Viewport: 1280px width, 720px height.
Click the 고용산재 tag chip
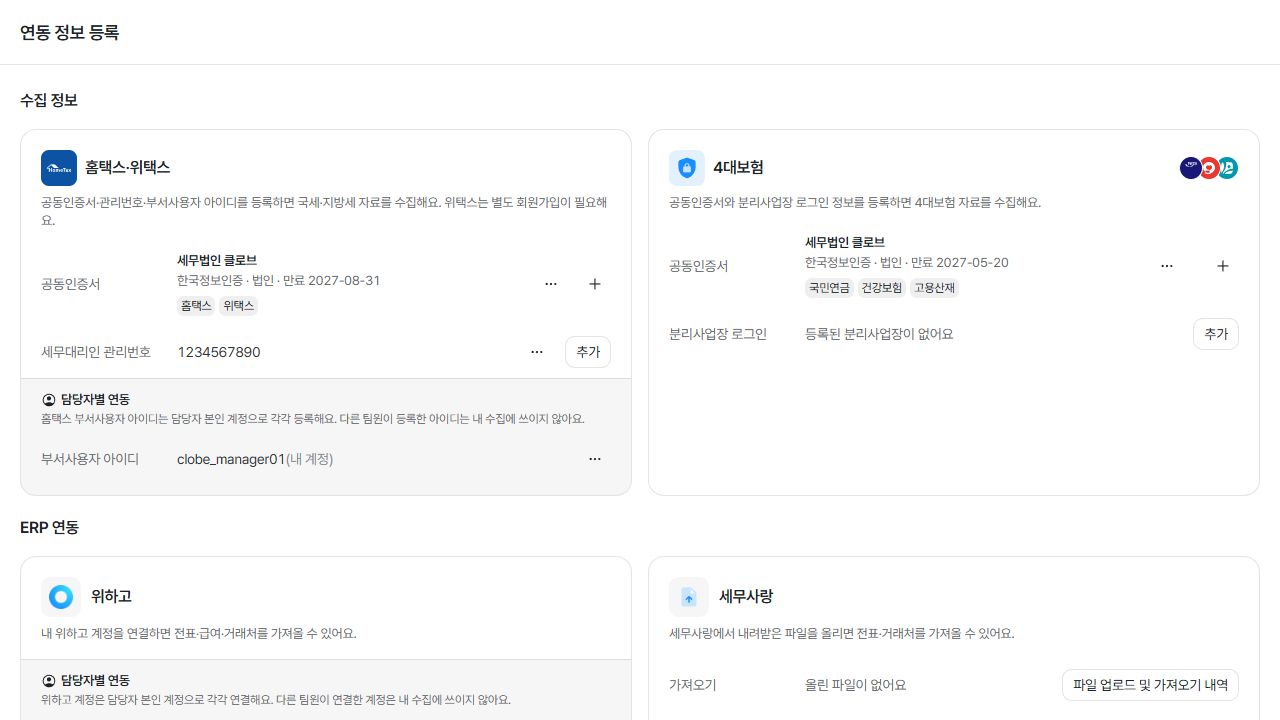[934, 288]
